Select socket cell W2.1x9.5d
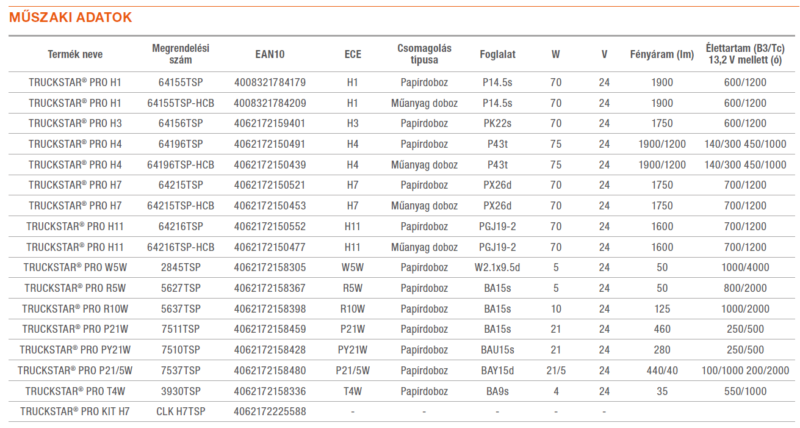The height and width of the screenshot is (428, 800). (x=497, y=267)
